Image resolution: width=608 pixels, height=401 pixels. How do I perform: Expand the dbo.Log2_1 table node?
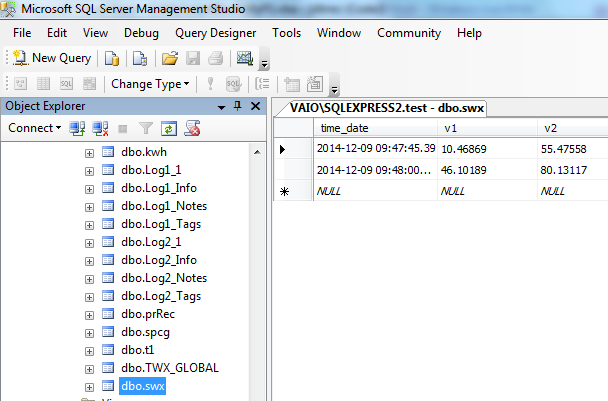pyautogui.click(x=90, y=244)
